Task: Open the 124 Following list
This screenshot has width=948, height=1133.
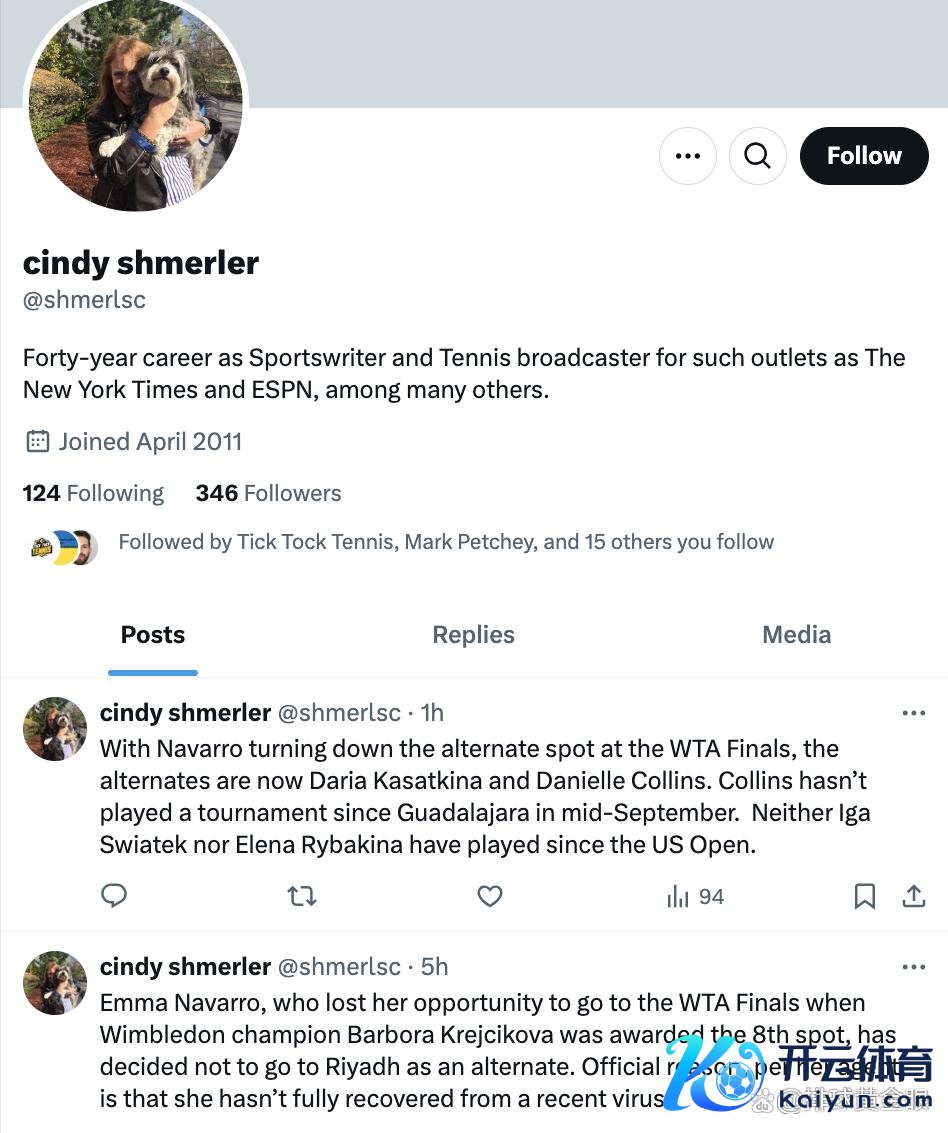Action: click(93, 493)
